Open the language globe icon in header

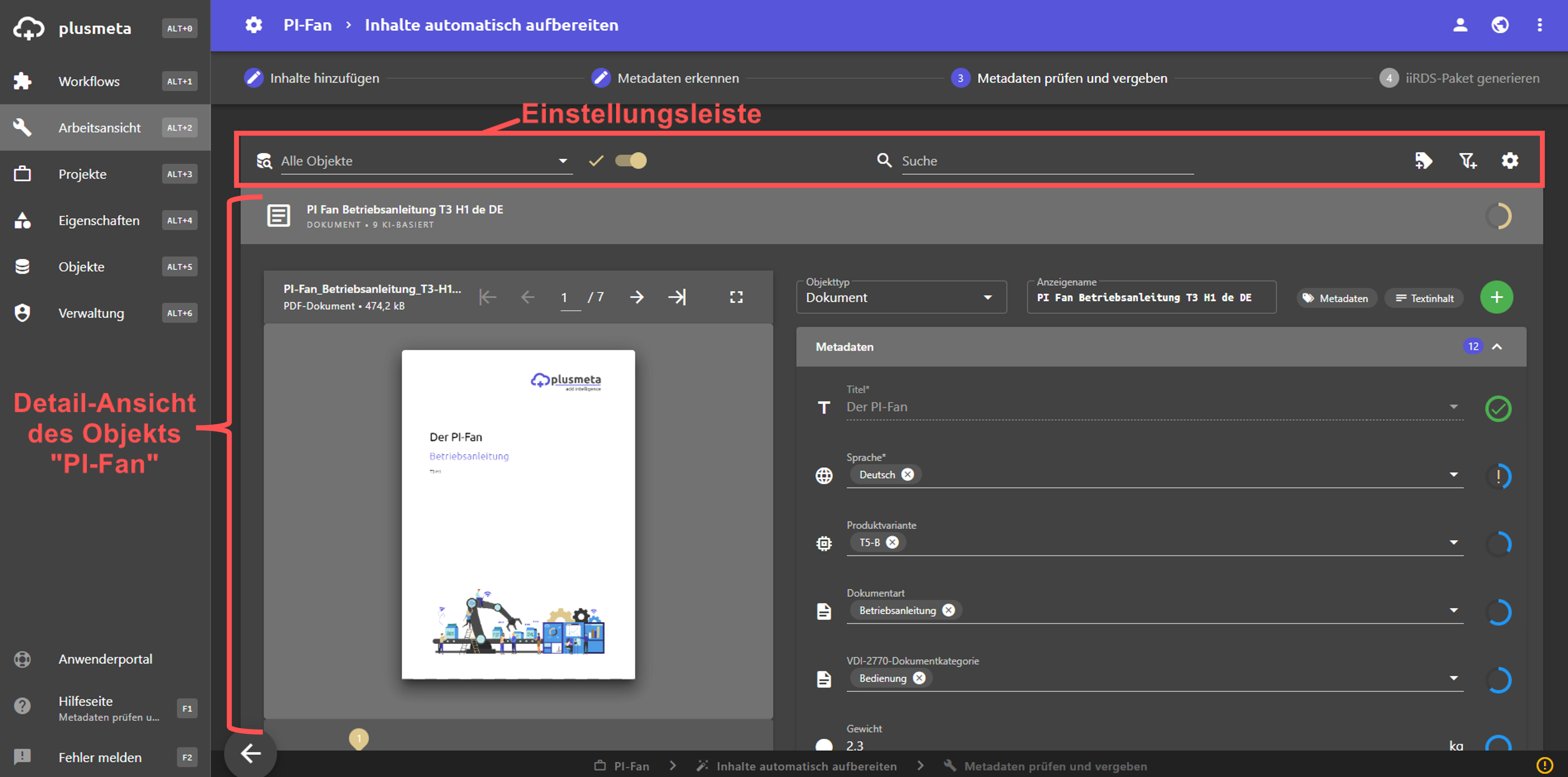[1500, 25]
